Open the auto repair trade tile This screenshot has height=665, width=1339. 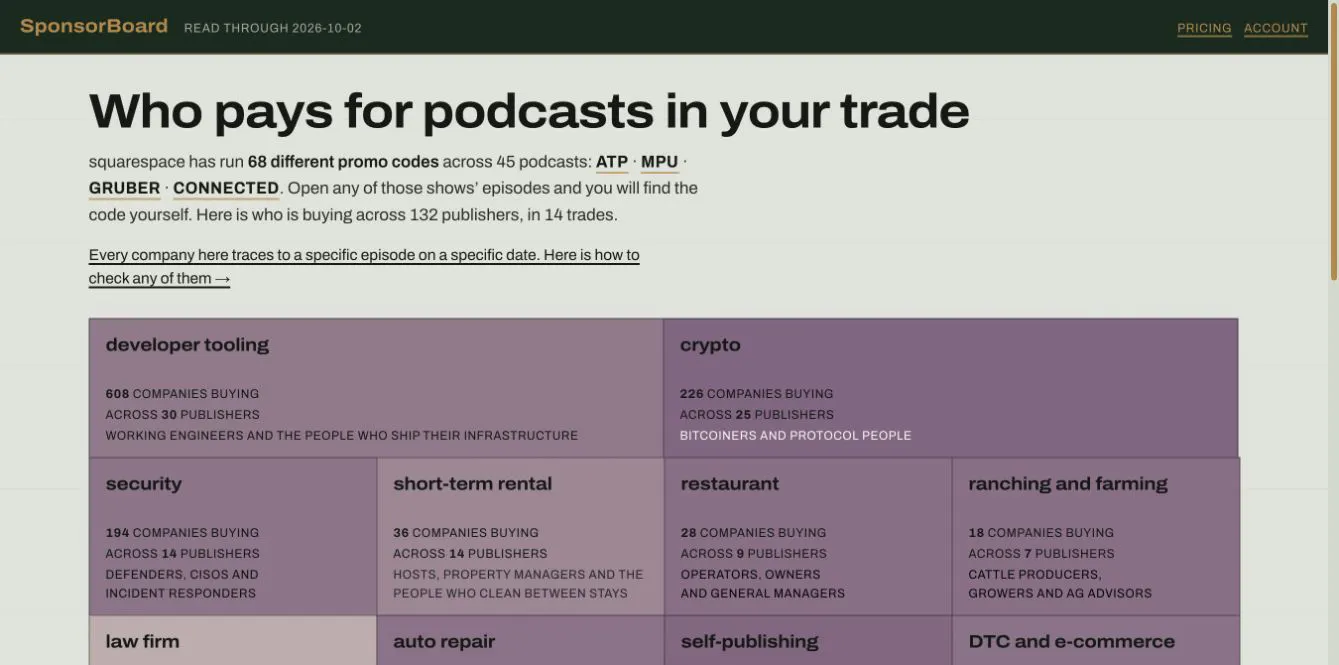[x=521, y=641]
